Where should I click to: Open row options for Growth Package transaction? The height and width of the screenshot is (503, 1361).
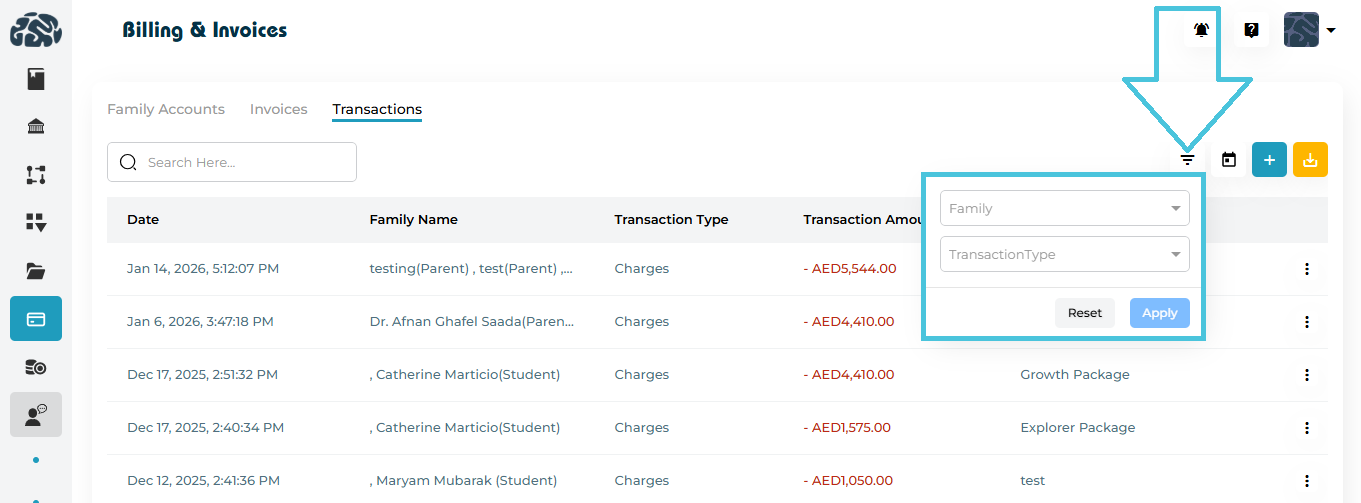click(x=1306, y=375)
